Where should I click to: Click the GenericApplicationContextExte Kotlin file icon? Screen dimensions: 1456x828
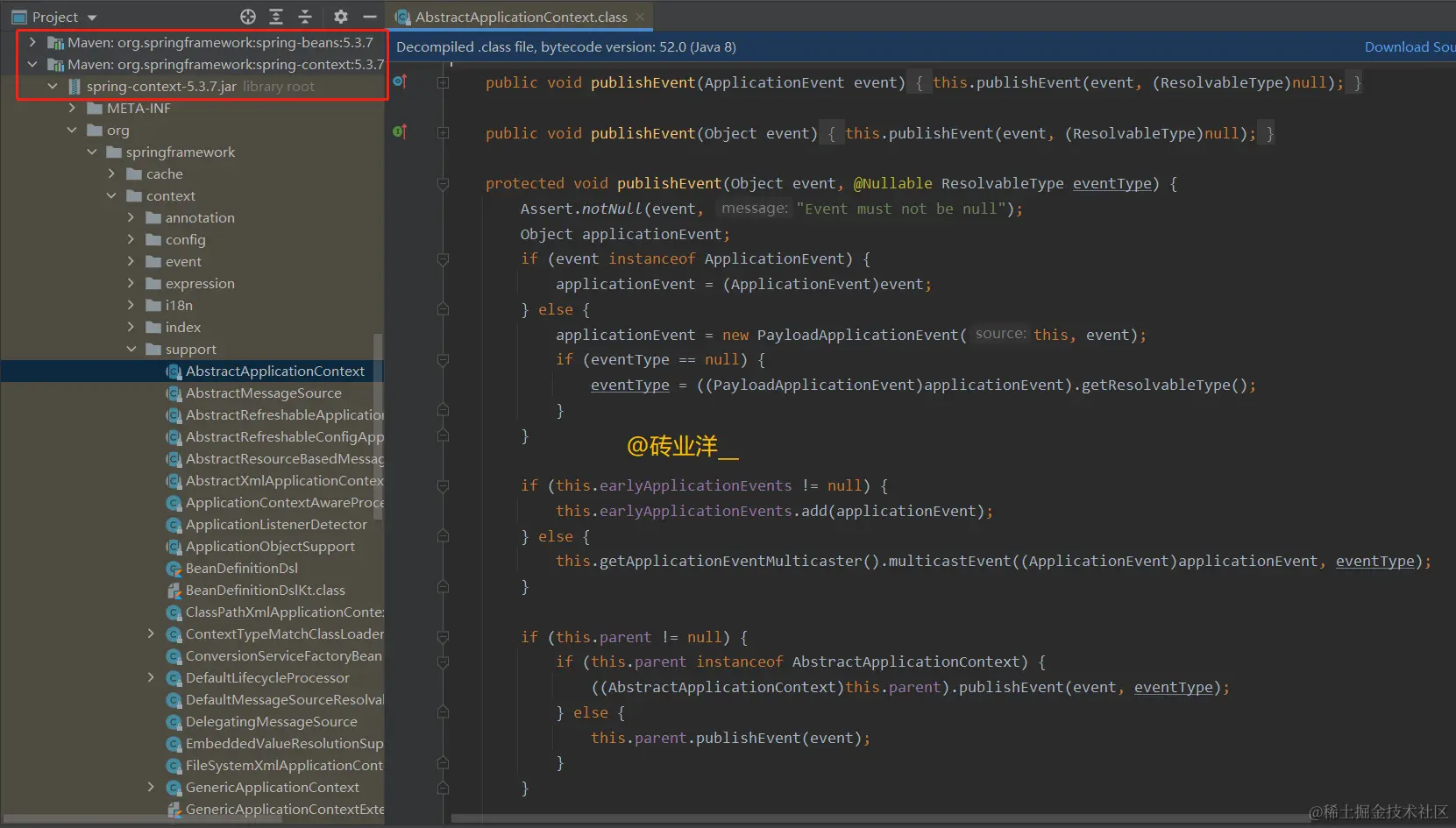174,810
